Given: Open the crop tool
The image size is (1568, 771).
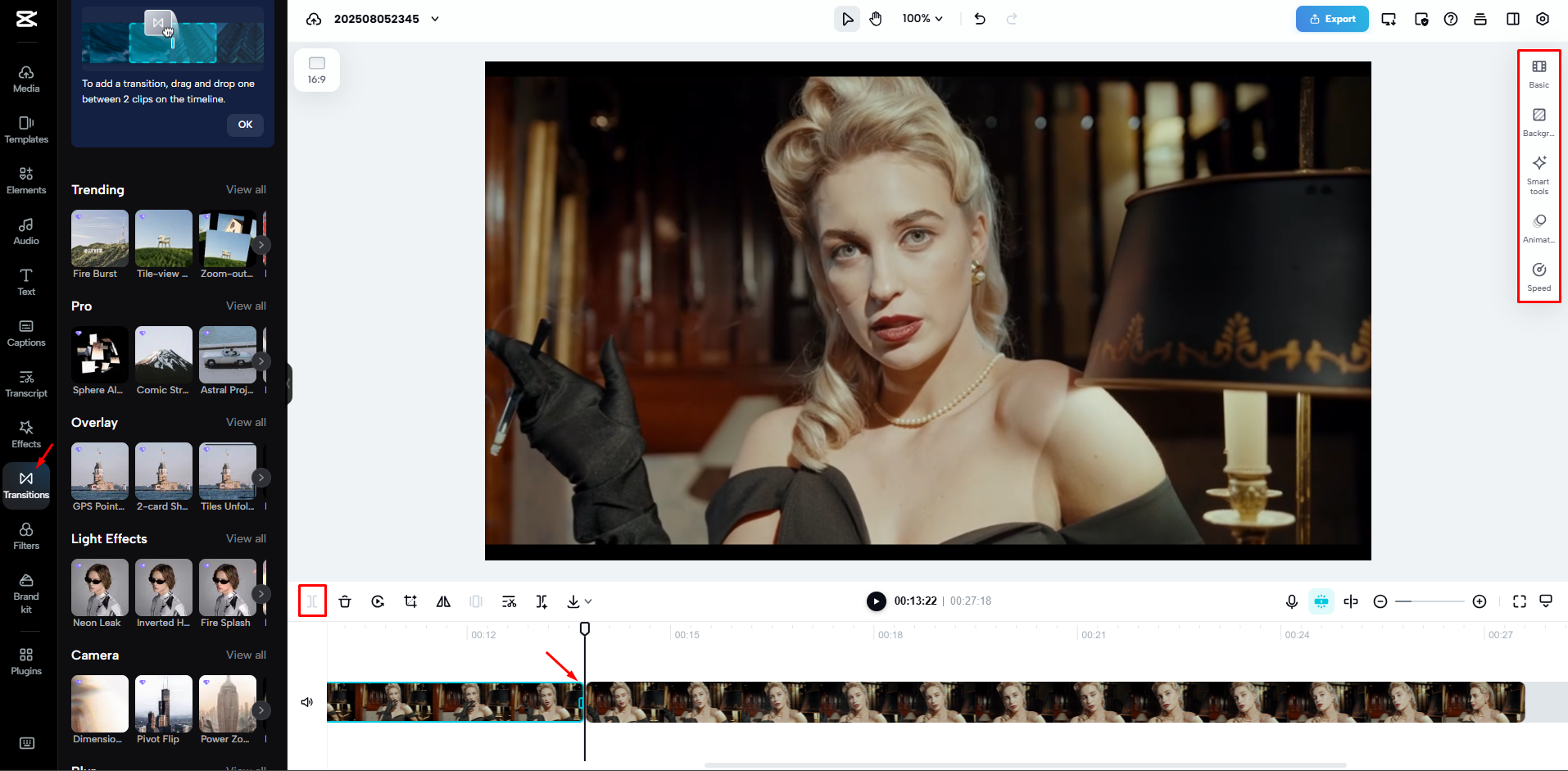Looking at the screenshot, I should (x=410, y=601).
